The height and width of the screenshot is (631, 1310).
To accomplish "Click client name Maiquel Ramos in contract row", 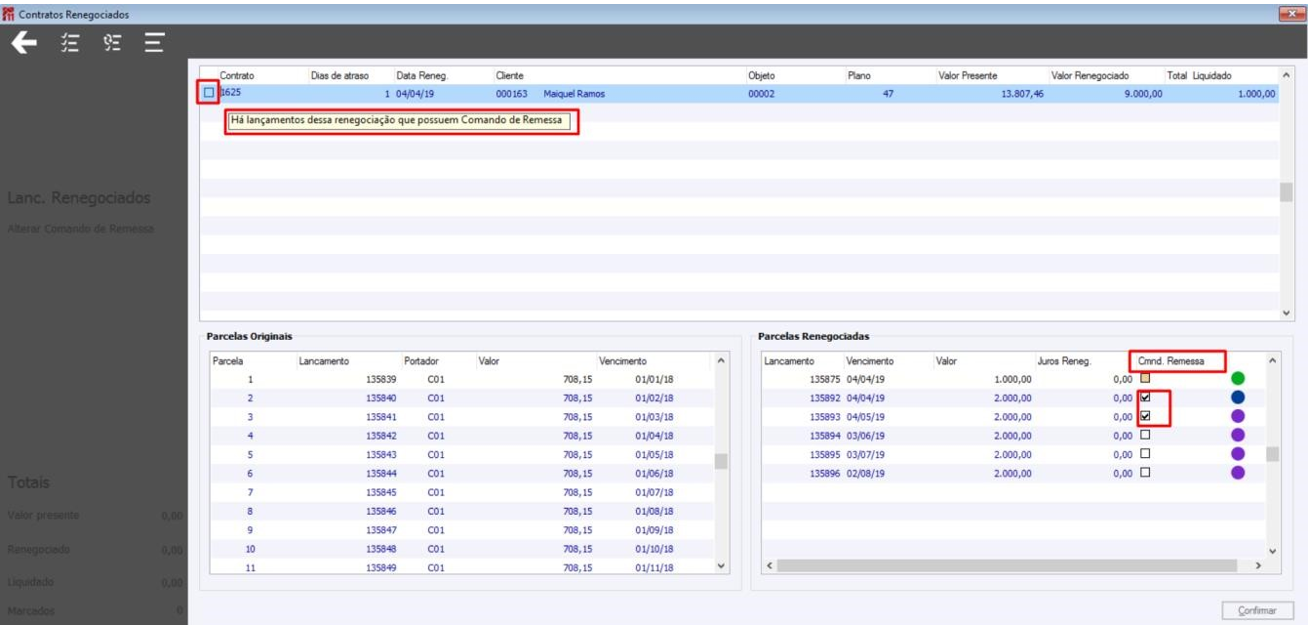I will [x=573, y=94].
